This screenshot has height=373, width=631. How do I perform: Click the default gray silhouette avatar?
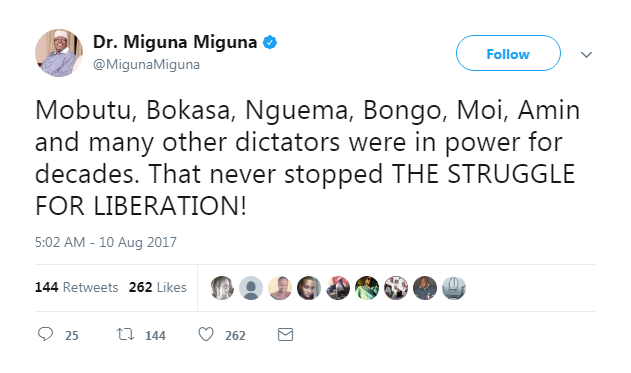[x=251, y=288]
